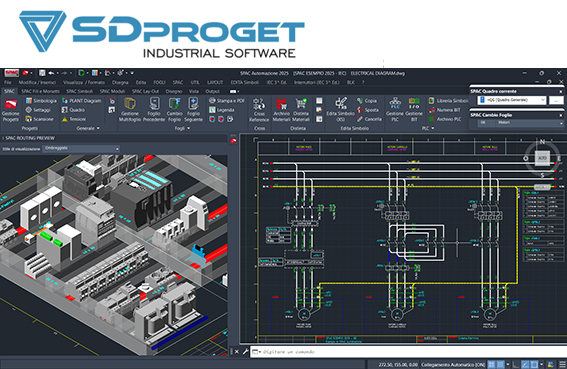Click the SPAC application logo button
Image resolution: width=567 pixels, height=369 pixels.
(12, 73)
